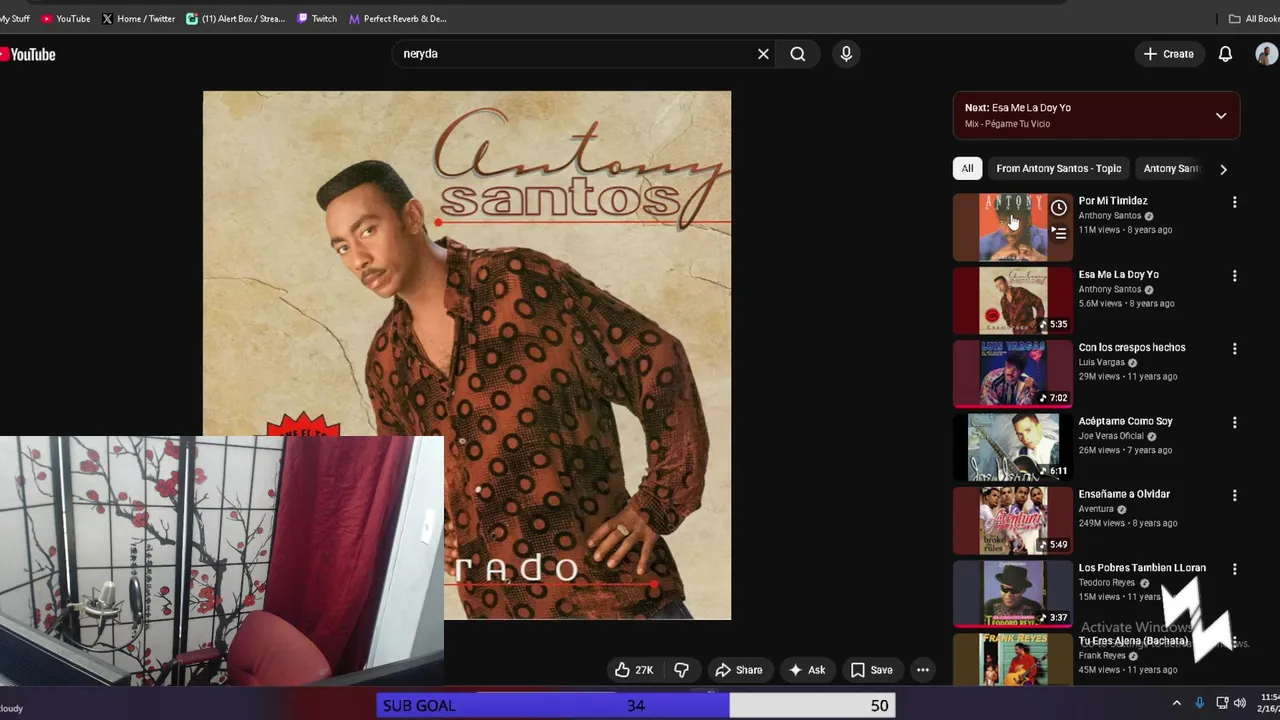Click the taskbar microphone icon
The width and height of the screenshot is (1280, 720).
point(1199,703)
